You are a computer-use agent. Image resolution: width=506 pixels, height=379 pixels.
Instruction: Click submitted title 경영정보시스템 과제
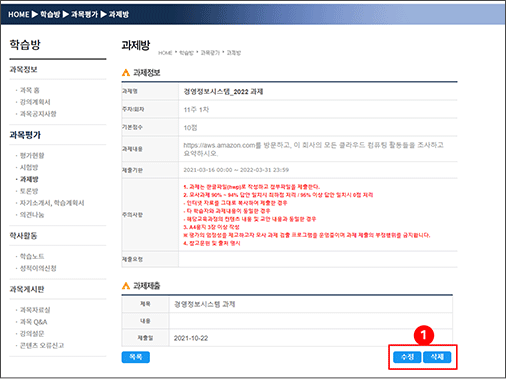205,304
